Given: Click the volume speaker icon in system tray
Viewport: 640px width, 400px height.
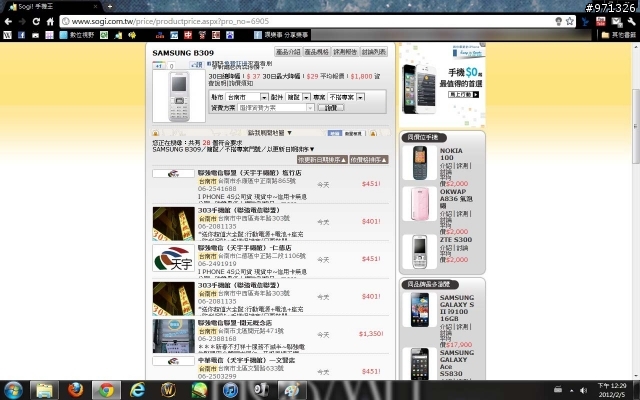Looking at the screenshot, I should 583,390.
